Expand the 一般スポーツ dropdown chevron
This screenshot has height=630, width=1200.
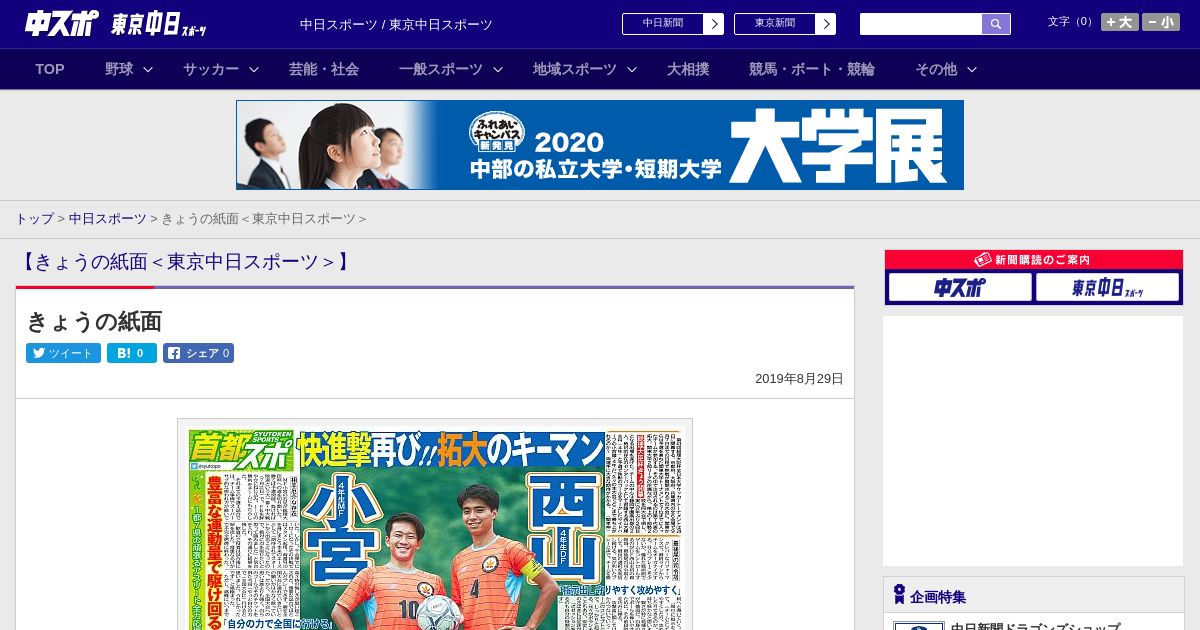click(498, 69)
